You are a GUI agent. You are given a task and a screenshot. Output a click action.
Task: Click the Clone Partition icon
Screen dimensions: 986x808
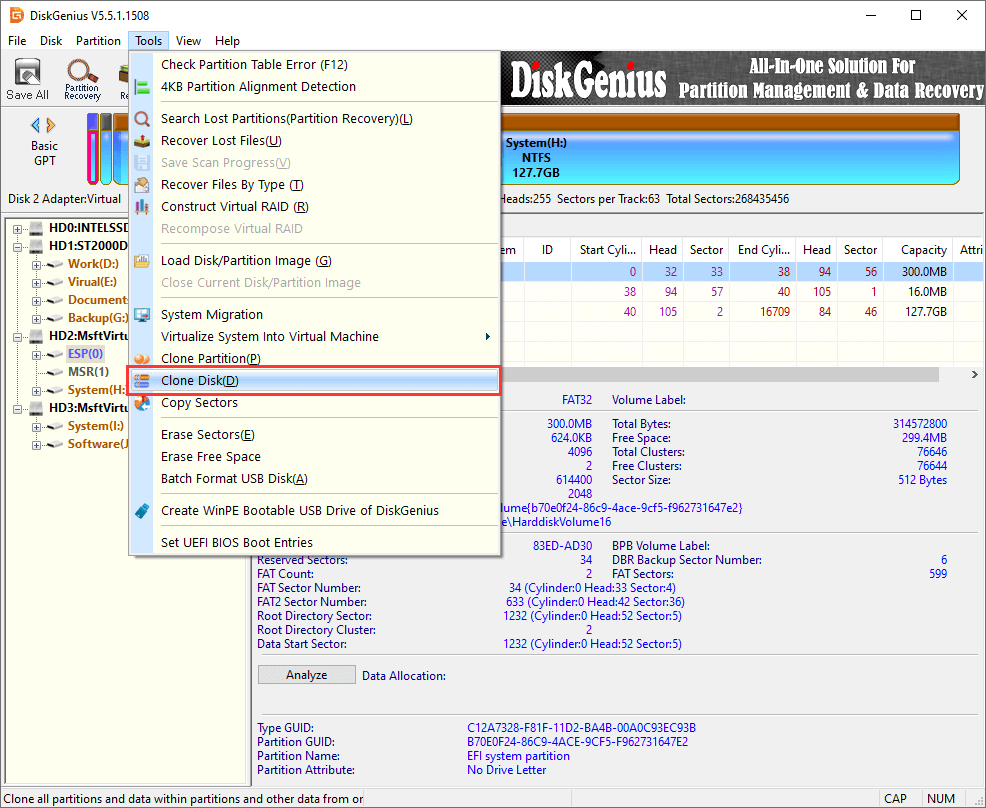(x=142, y=358)
